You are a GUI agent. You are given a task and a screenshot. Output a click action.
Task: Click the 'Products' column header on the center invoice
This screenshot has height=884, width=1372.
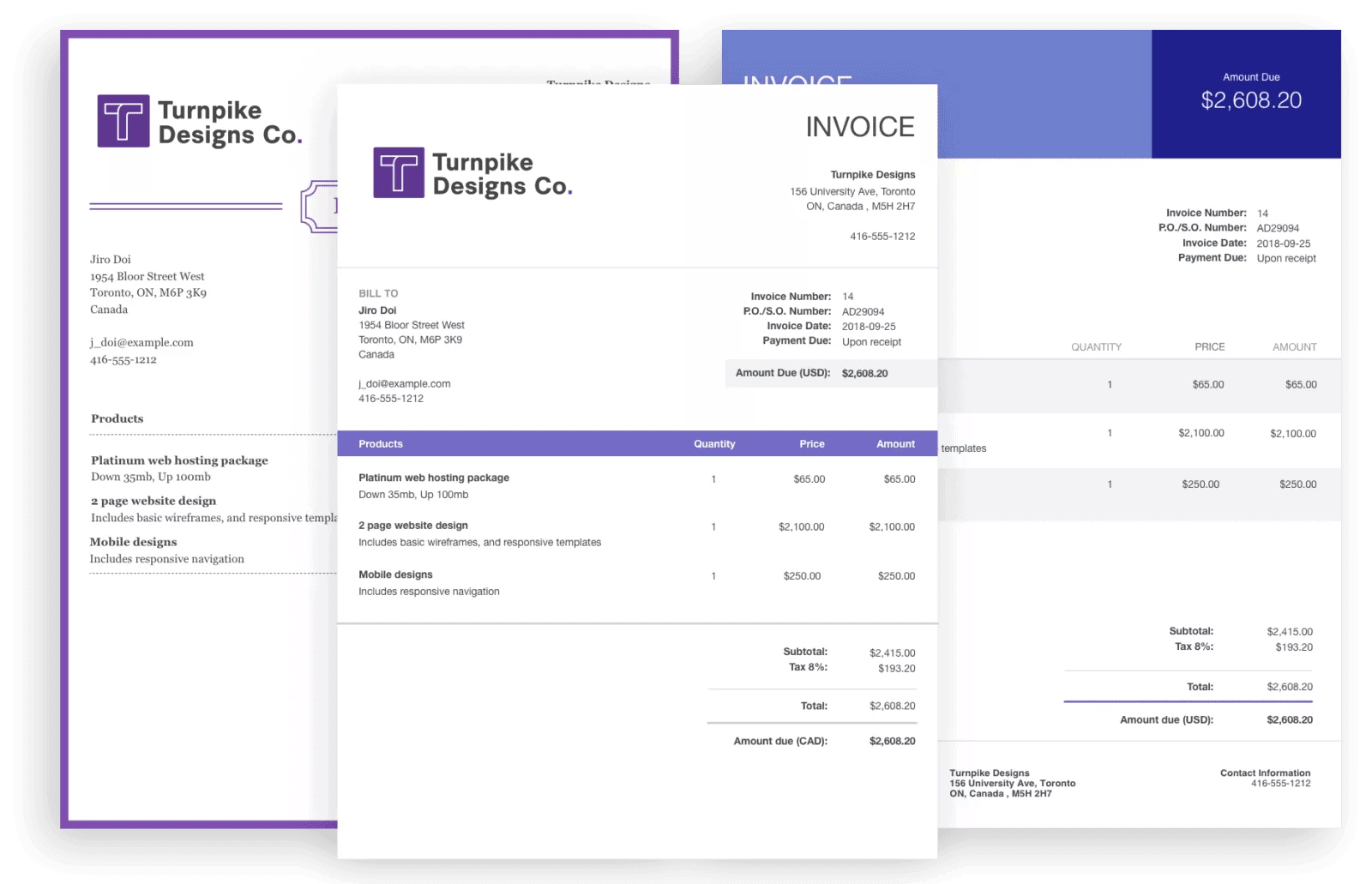click(381, 444)
